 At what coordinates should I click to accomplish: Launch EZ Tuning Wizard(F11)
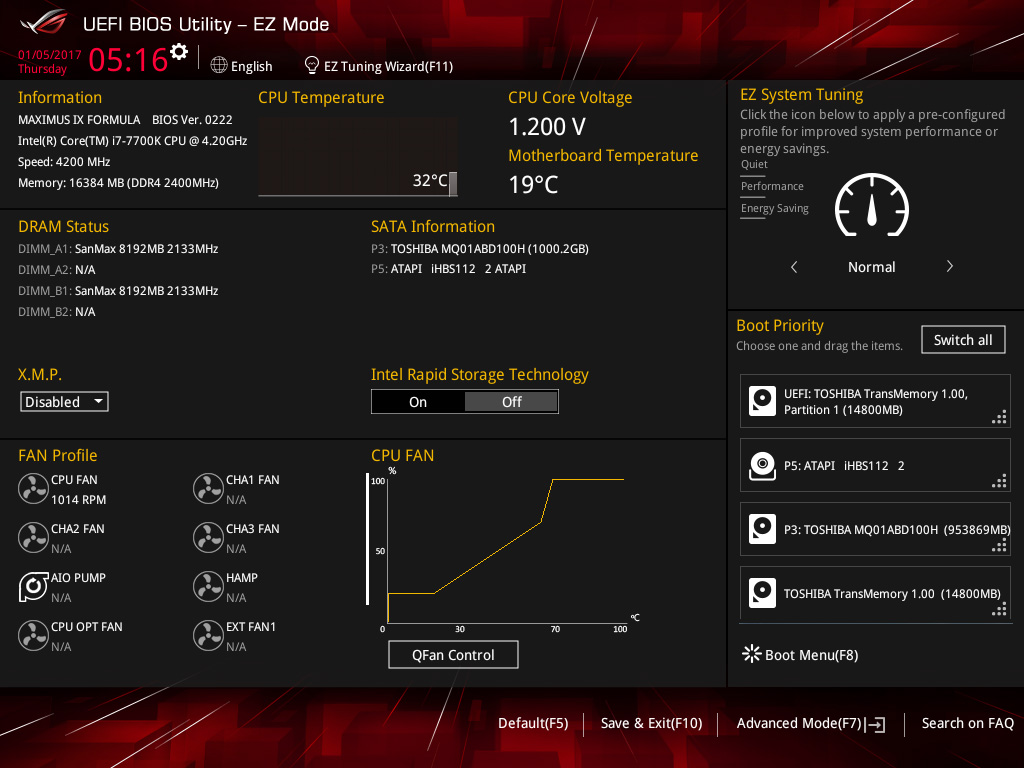388,66
